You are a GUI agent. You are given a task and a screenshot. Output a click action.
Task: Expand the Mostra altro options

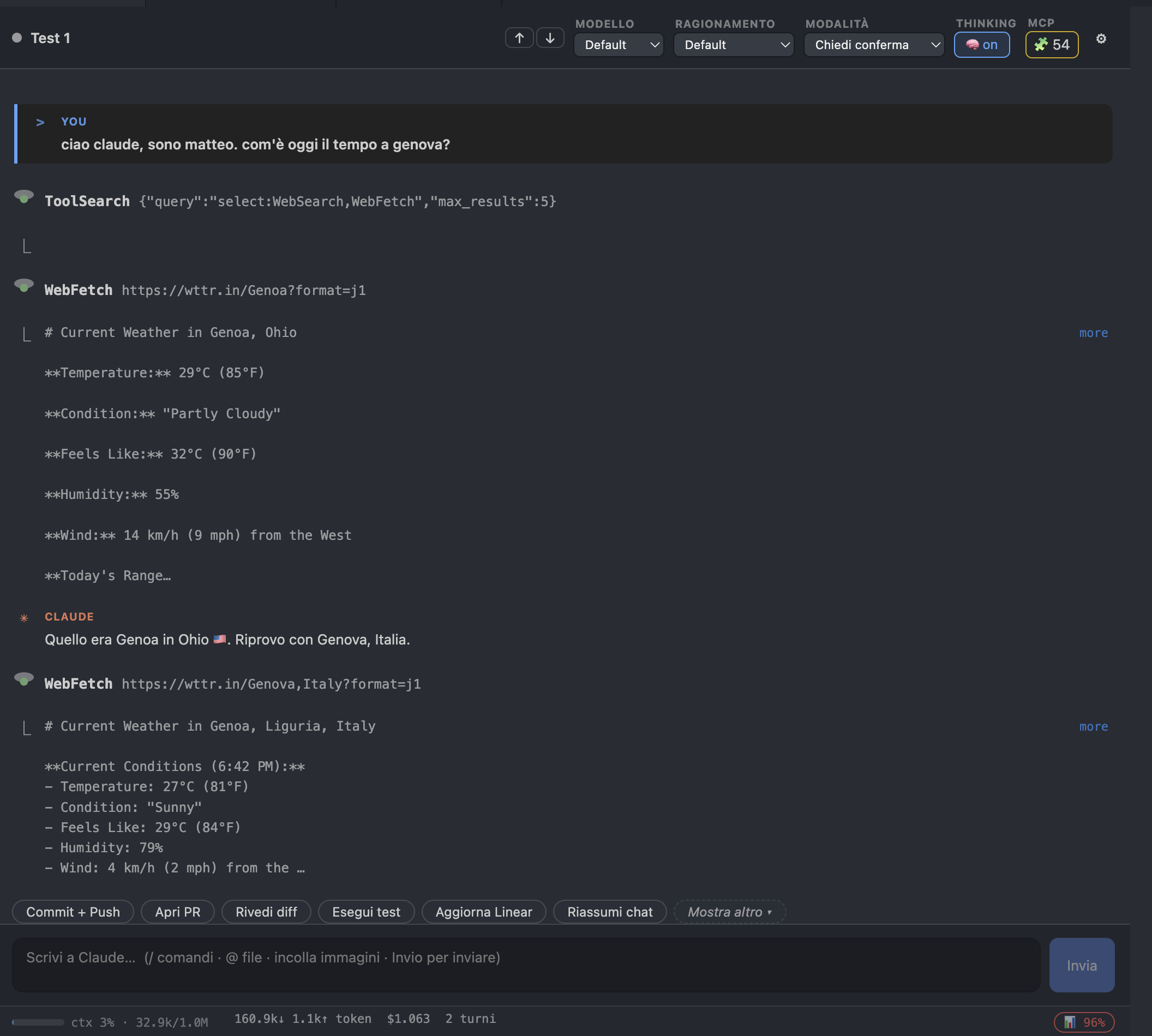[x=729, y=912]
